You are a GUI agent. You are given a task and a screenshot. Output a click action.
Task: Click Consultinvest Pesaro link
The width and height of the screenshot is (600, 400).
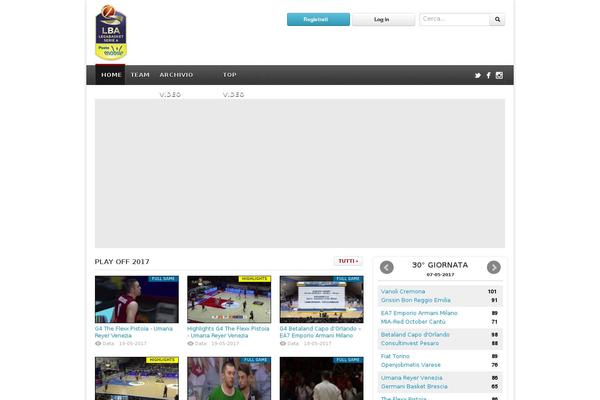click(x=410, y=343)
